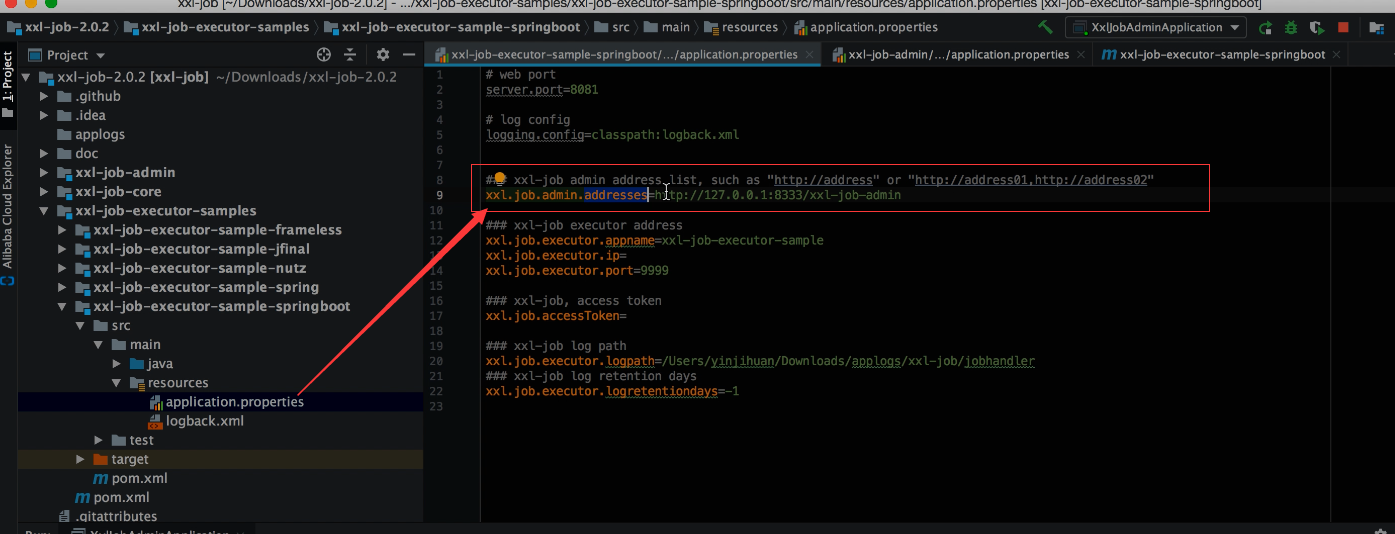
Task: Expand the doc folder
Action: click(44, 154)
